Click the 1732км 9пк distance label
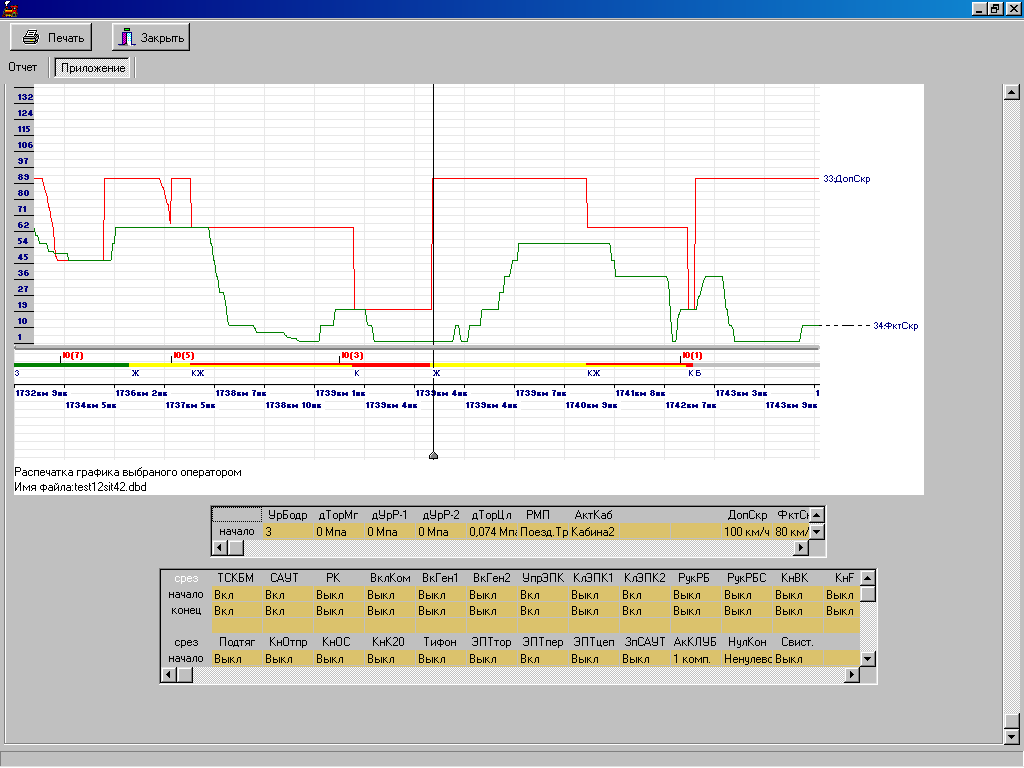The image size is (1024, 768). click(40, 393)
